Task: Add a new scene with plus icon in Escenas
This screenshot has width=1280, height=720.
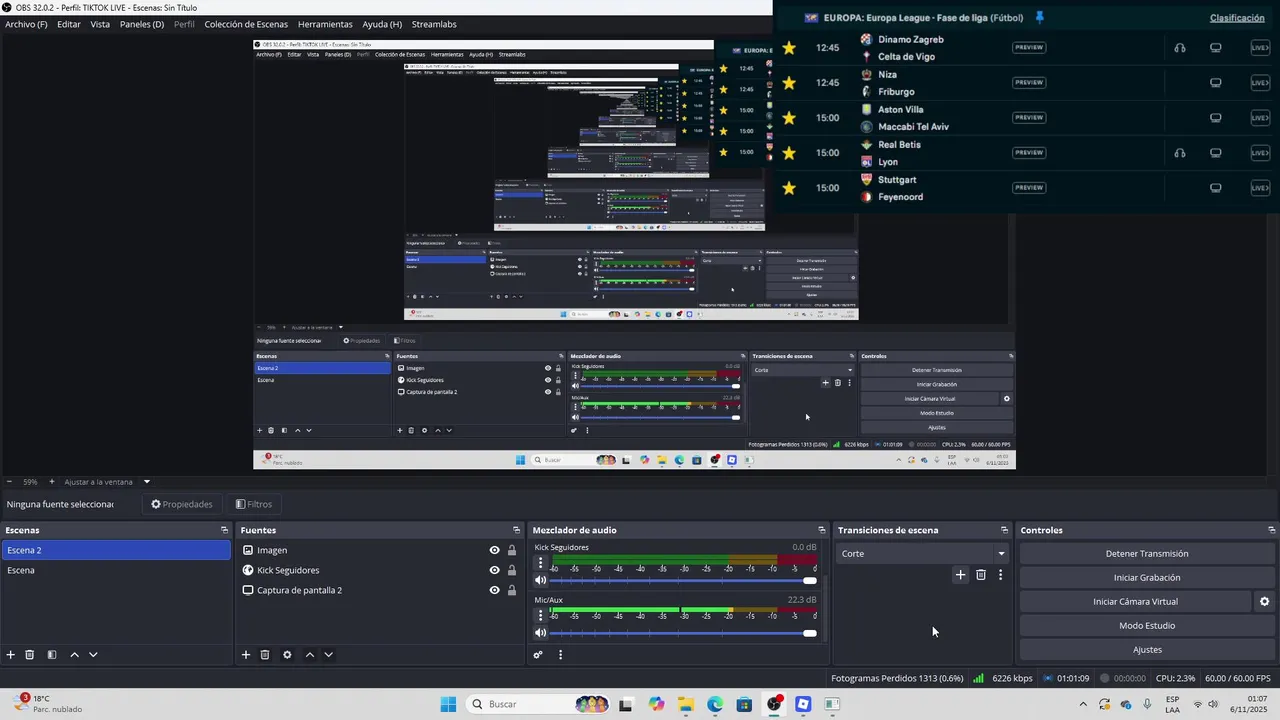Action: pos(11,655)
